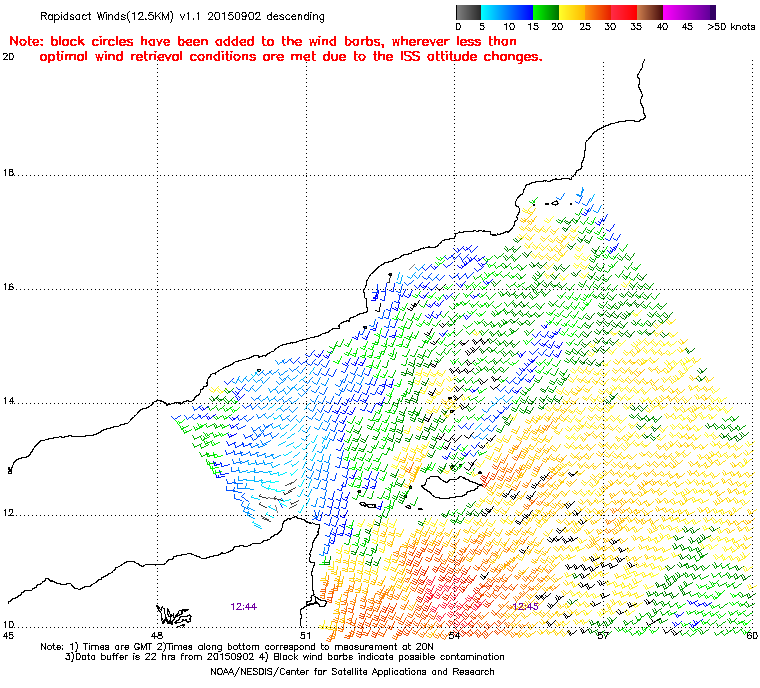Click the large island outline south of 13N
The width and height of the screenshot is (760, 688).
click(452, 487)
